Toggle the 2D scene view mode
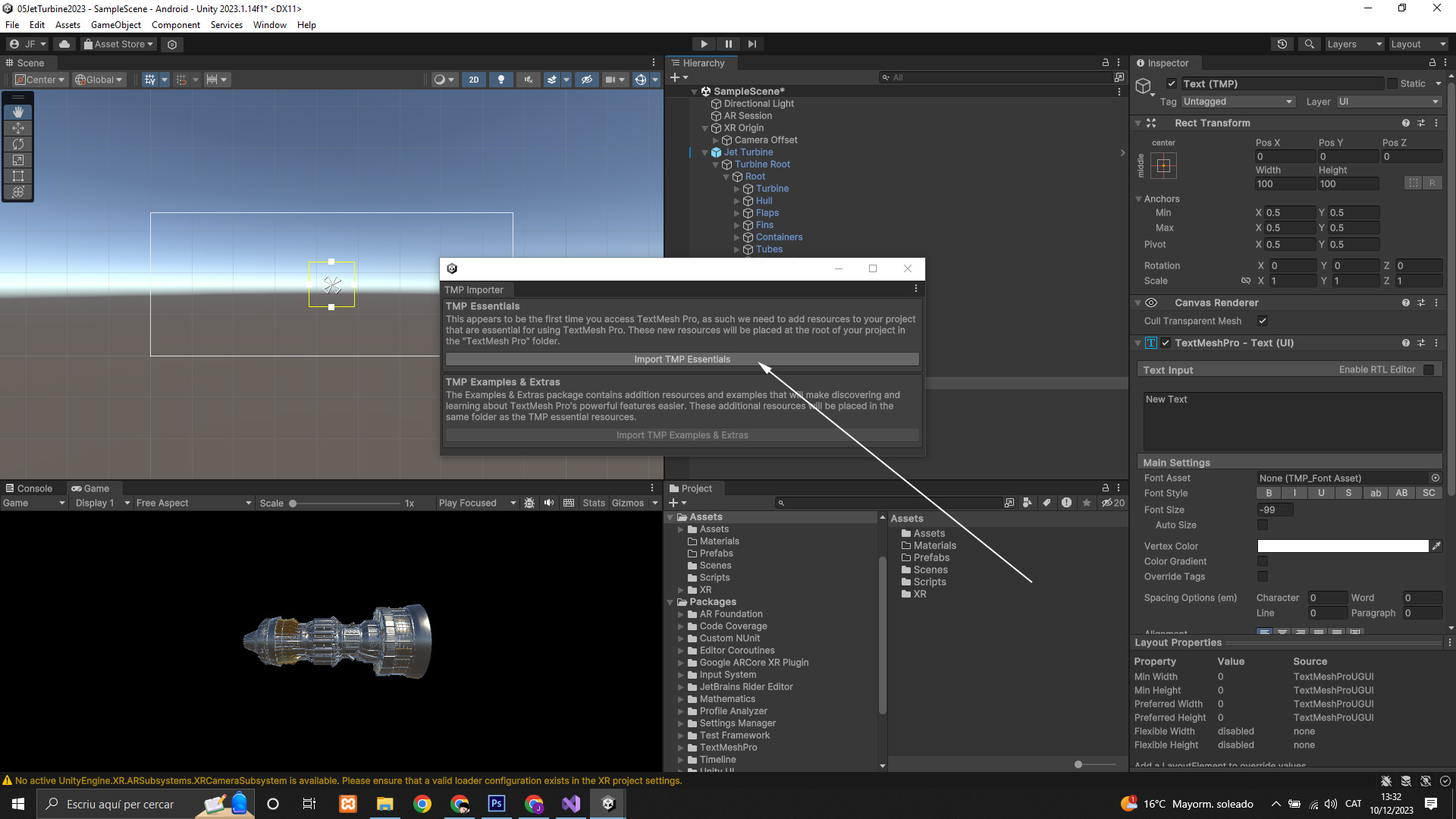The height and width of the screenshot is (819, 1456). [474, 80]
